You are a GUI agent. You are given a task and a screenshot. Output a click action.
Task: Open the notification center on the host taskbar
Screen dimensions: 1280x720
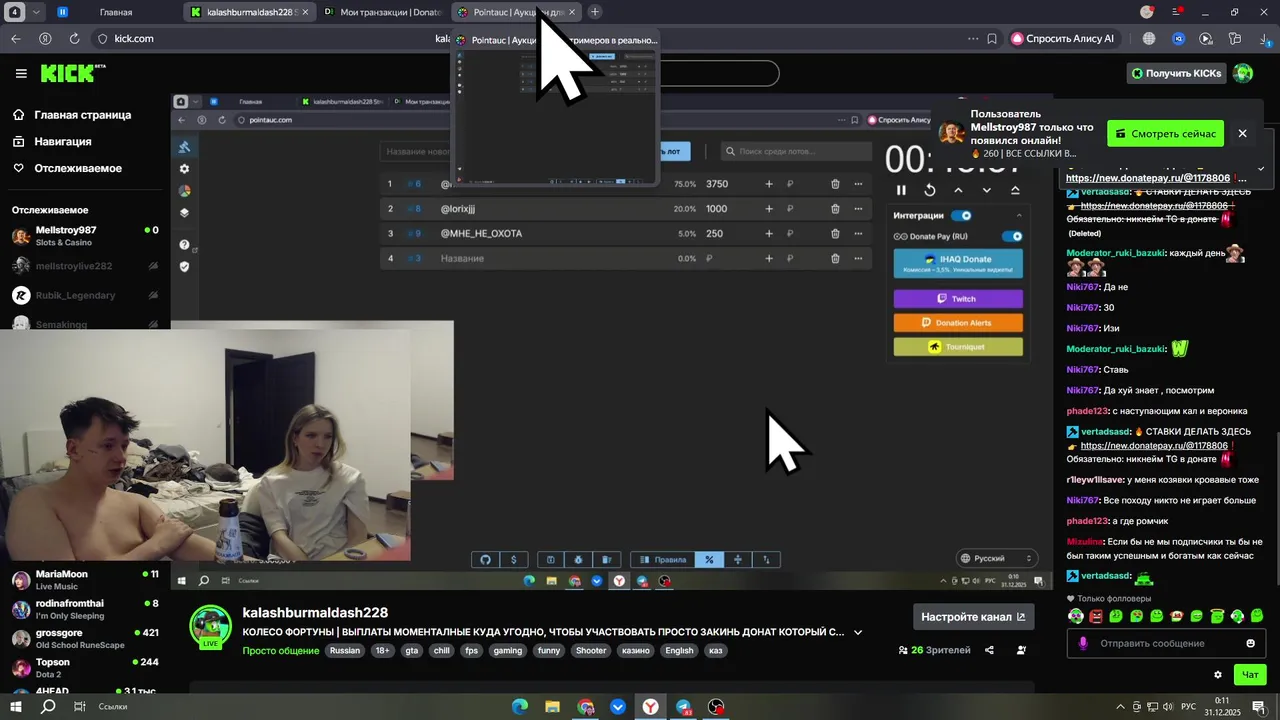coord(1258,707)
